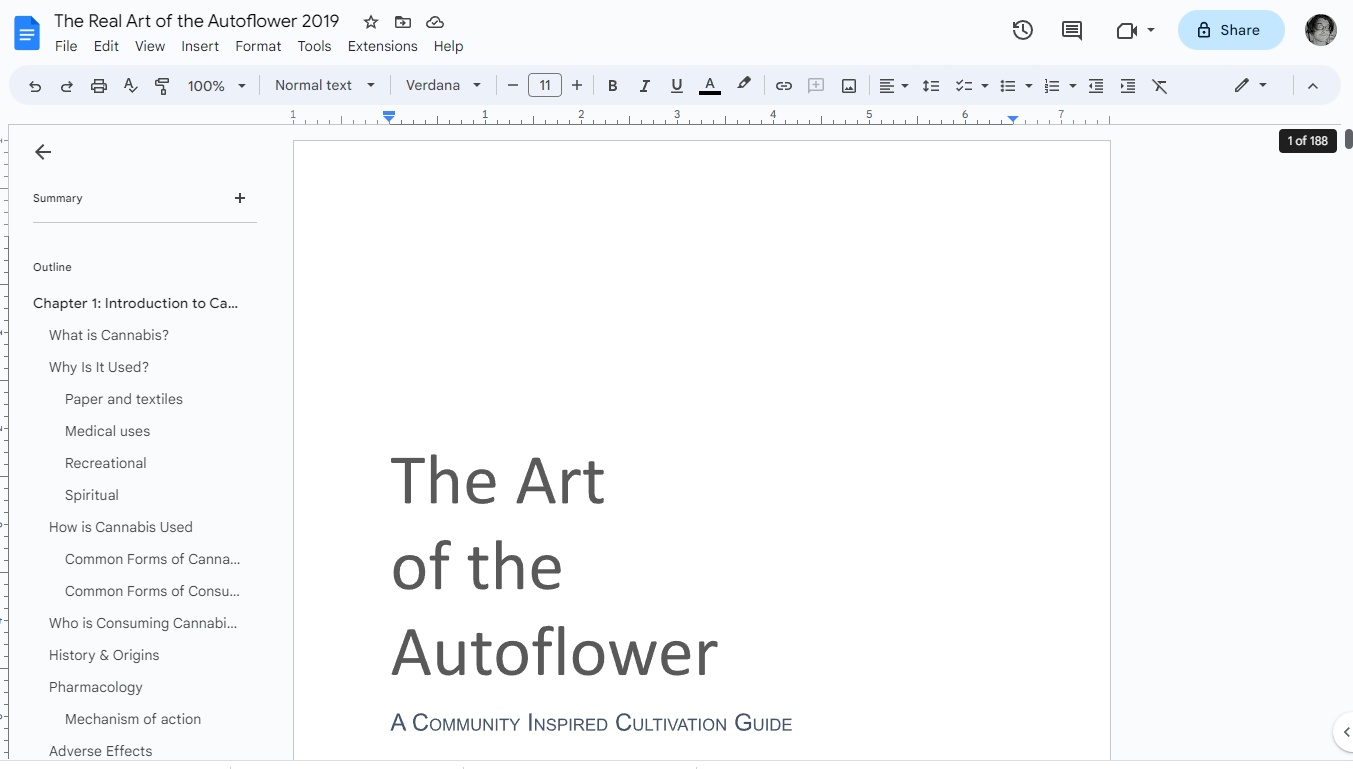Go to What is Cannabis? outline item
The width and height of the screenshot is (1353, 769).
pyautogui.click(x=109, y=335)
